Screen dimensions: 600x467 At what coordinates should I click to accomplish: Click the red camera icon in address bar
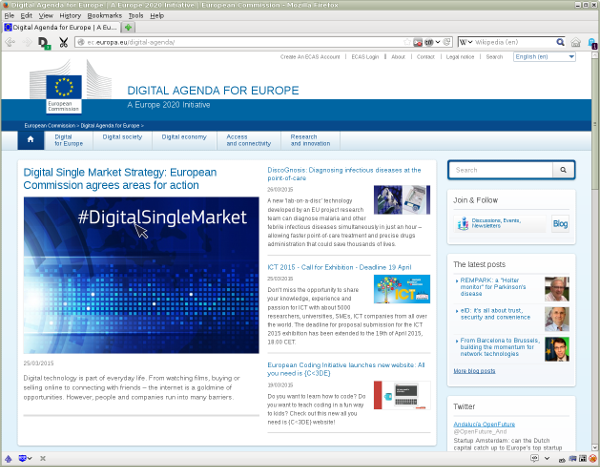pos(417,42)
